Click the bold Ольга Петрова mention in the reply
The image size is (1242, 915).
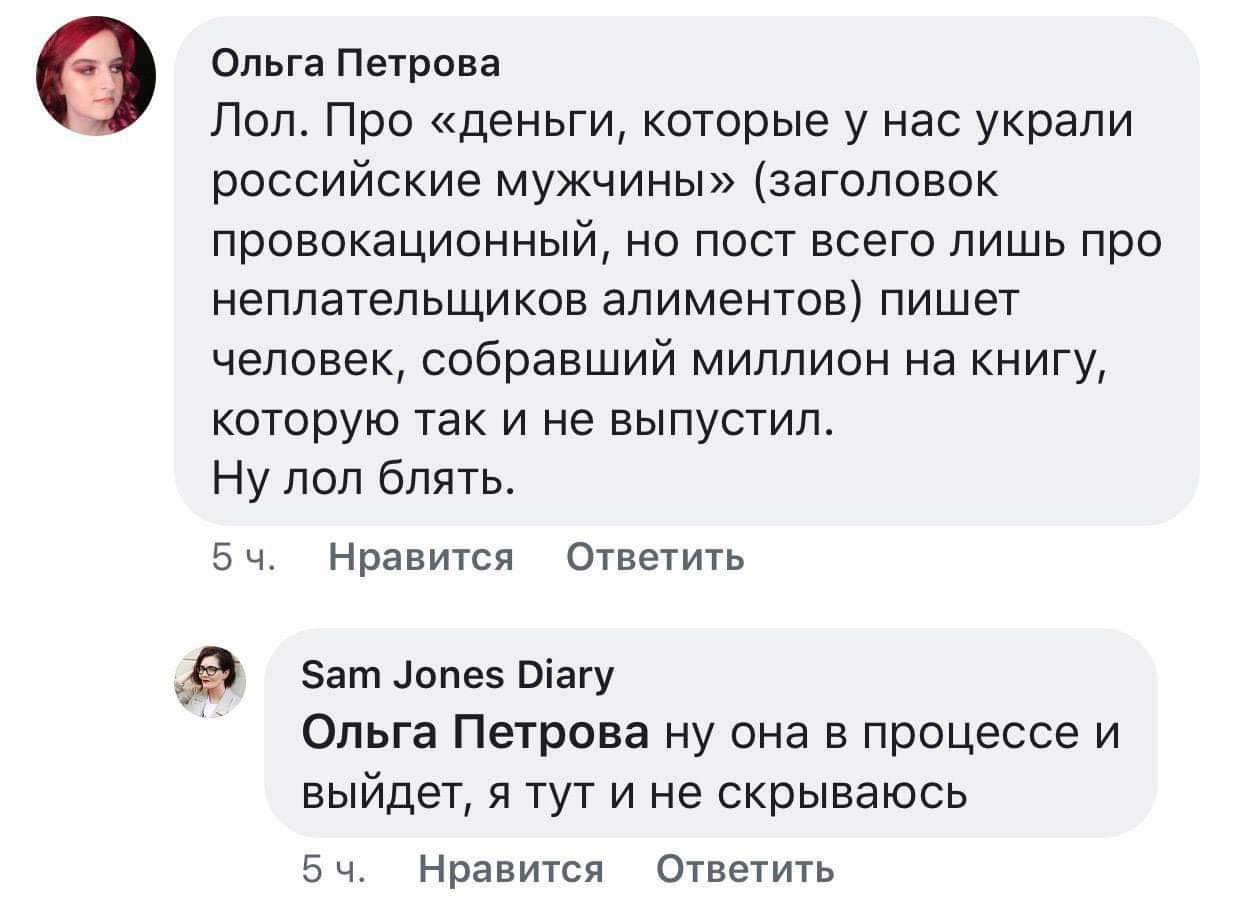click(475, 736)
